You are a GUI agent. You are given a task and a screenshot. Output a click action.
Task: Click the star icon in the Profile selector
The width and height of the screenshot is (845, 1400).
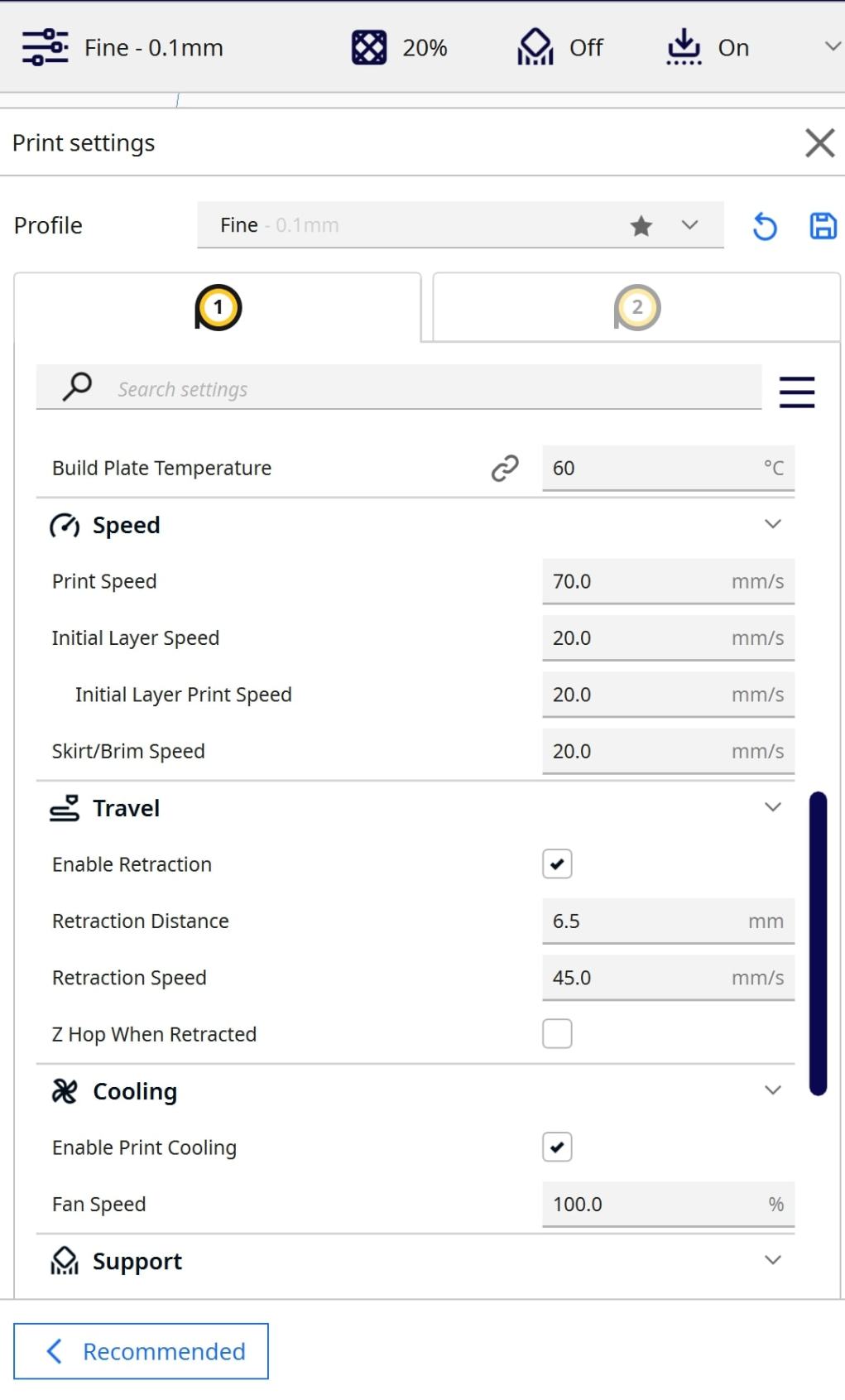[x=641, y=225]
